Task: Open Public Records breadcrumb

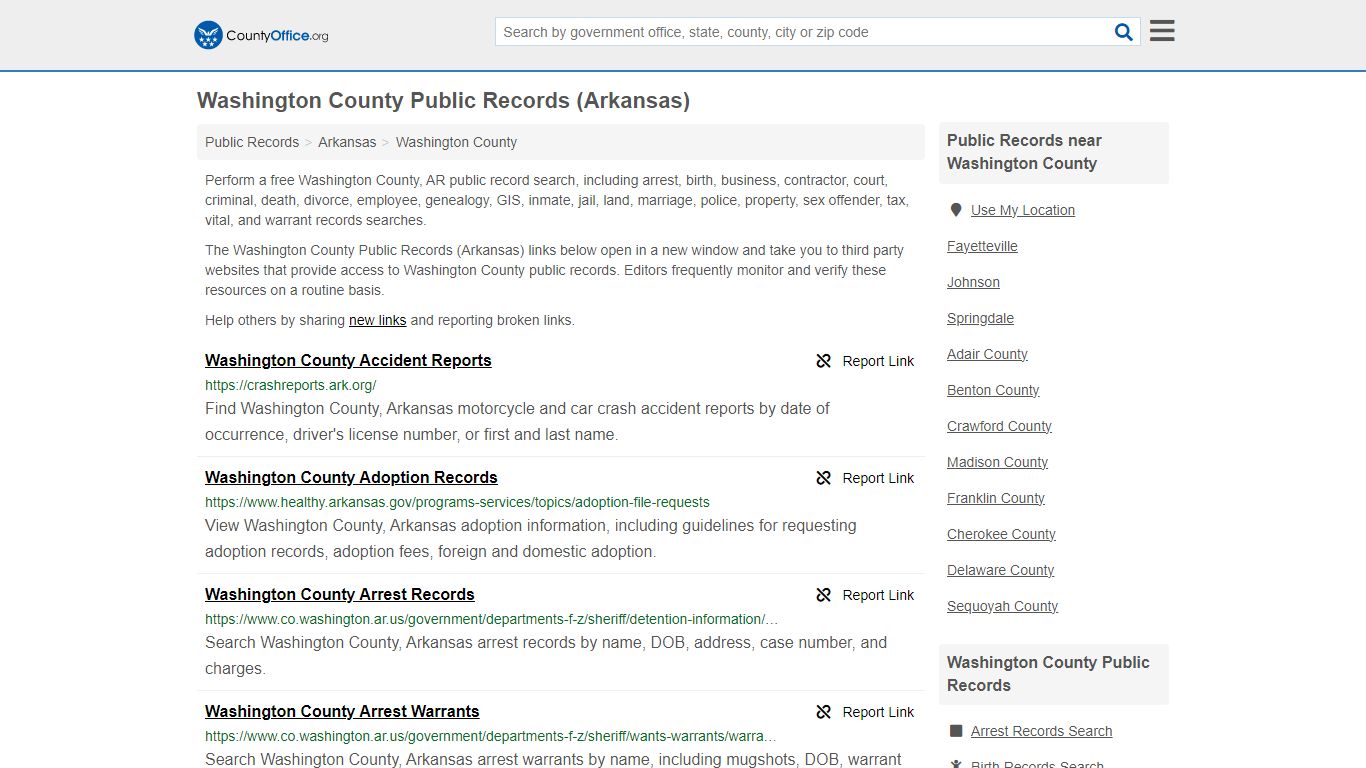Action: (x=252, y=142)
